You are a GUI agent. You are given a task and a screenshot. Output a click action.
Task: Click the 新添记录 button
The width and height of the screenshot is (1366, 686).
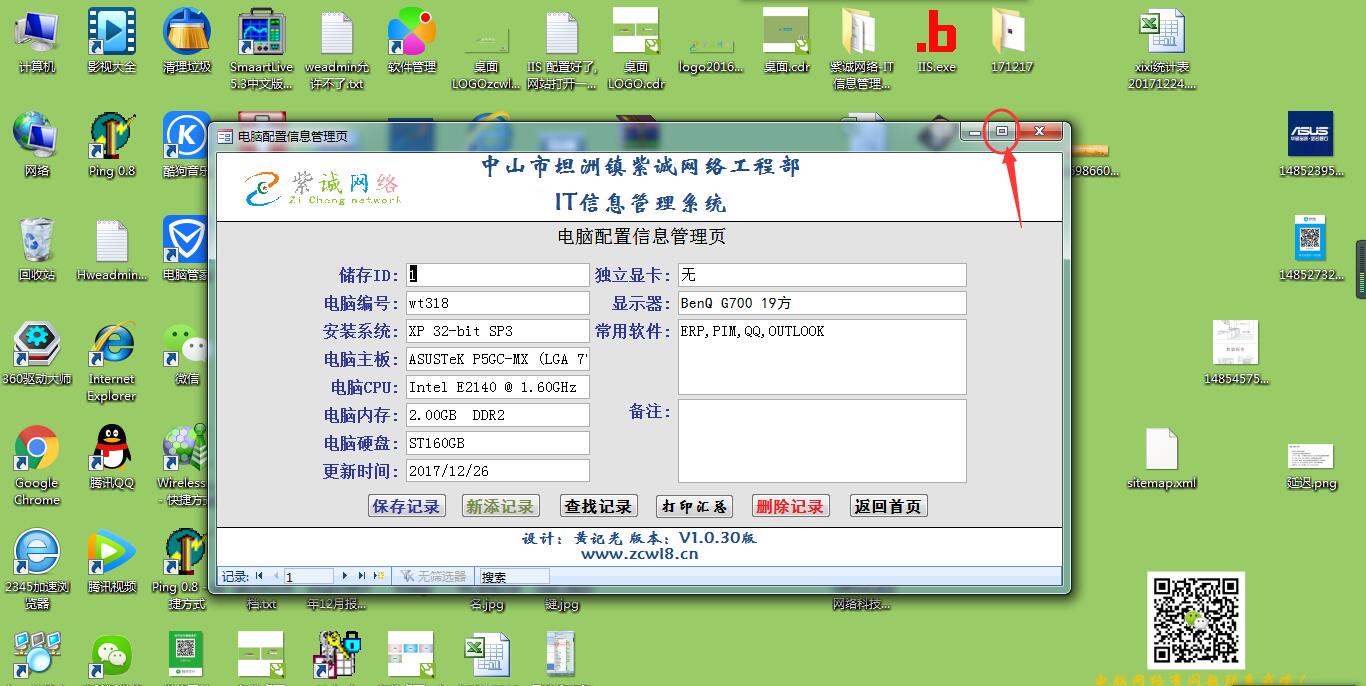500,506
